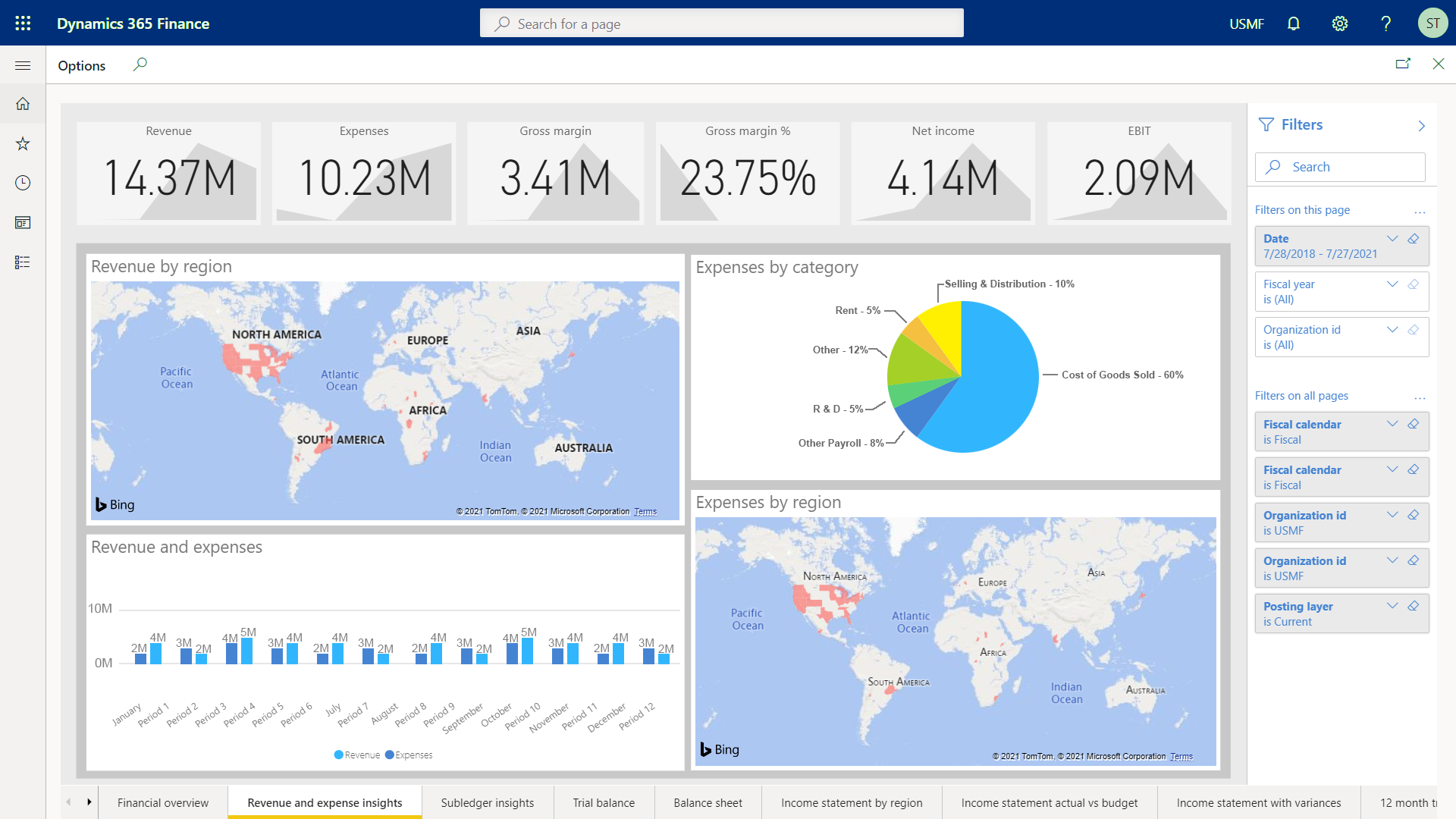Screen dimensions: 1456x819
Task: Open Recent clock icon in sidebar
Action: pyautogui.click(x=23, y=183)
